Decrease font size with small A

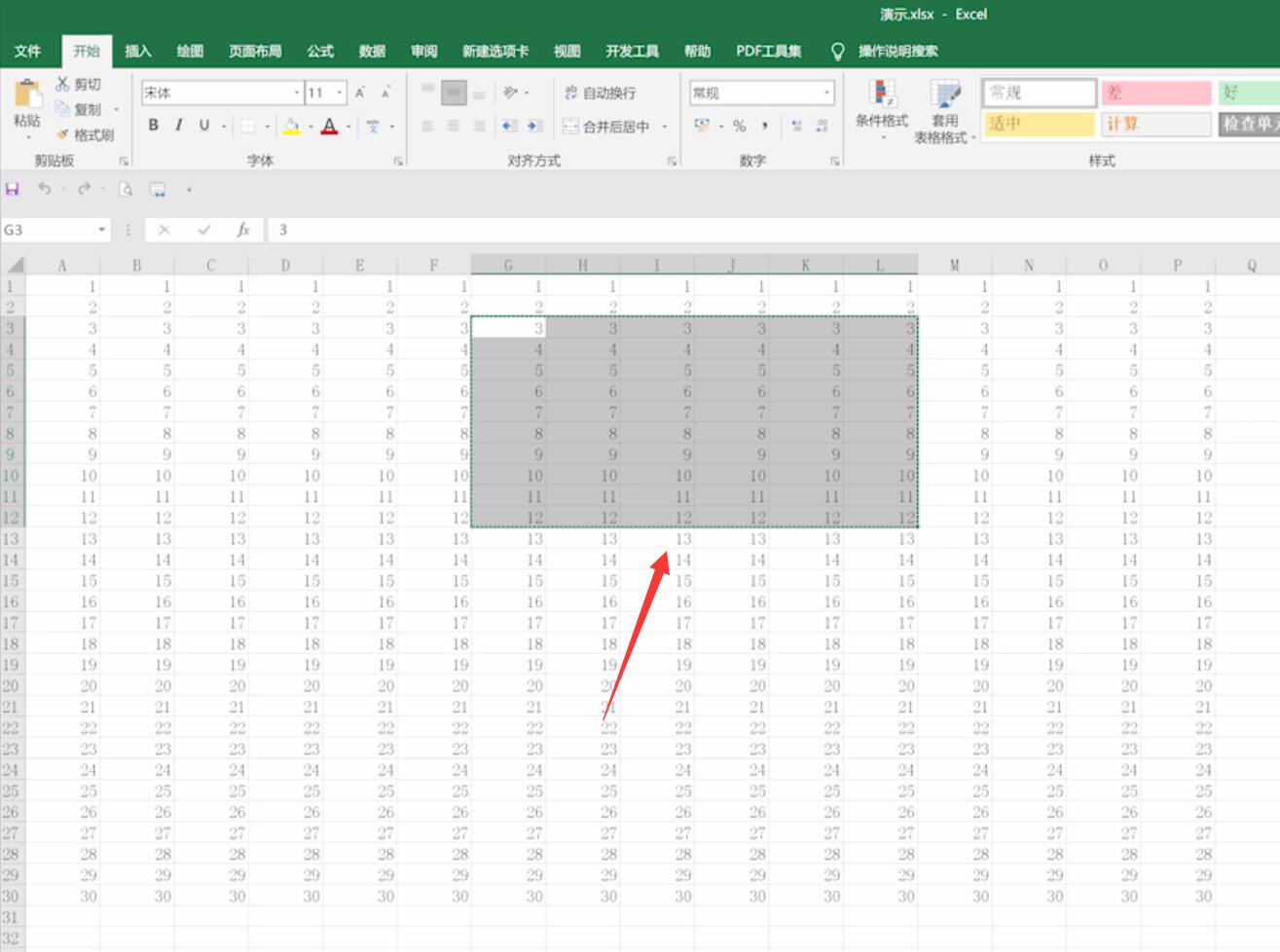(385, 92)
